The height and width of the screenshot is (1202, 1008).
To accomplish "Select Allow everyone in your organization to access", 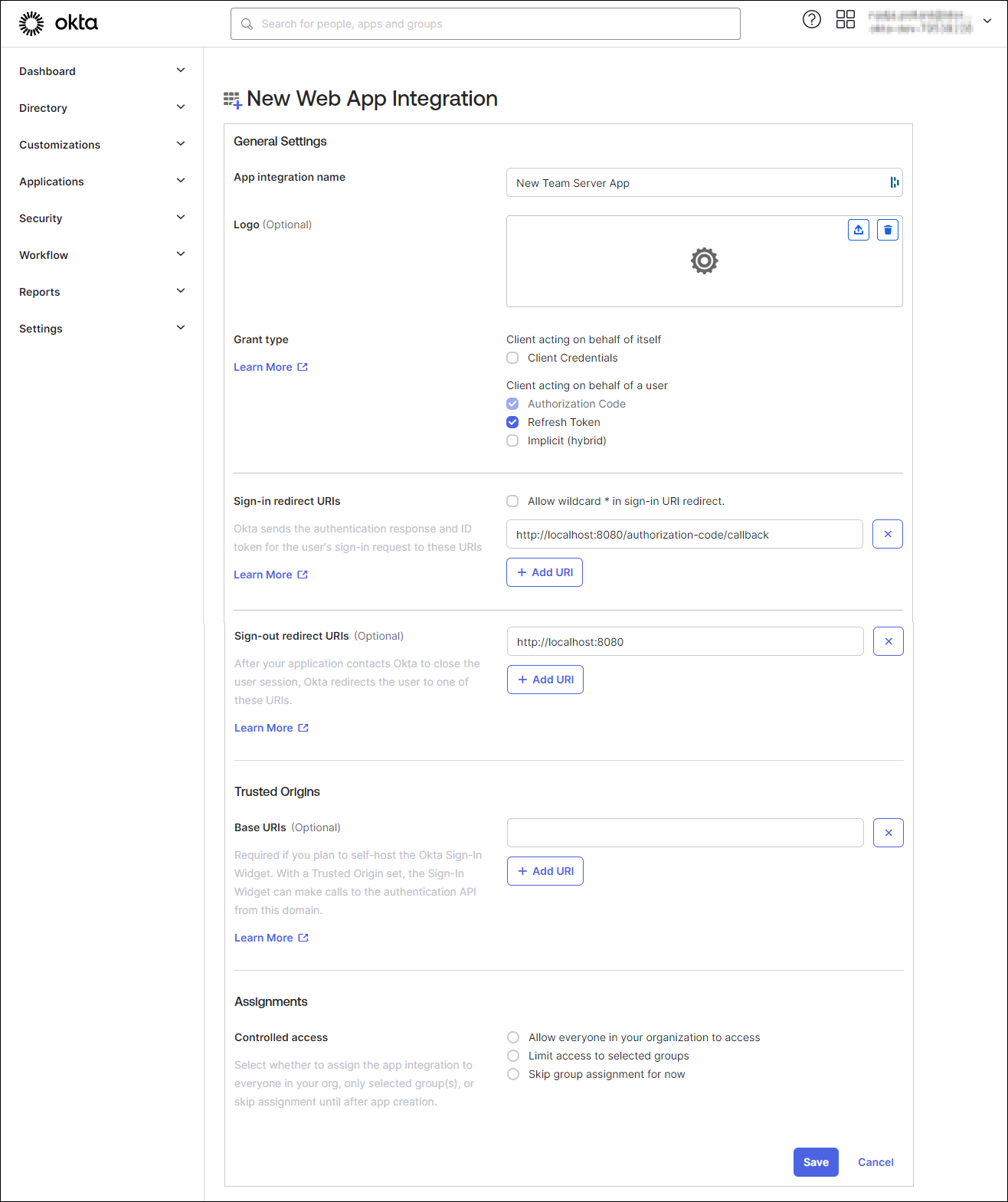I will (x=513, y=1037).
